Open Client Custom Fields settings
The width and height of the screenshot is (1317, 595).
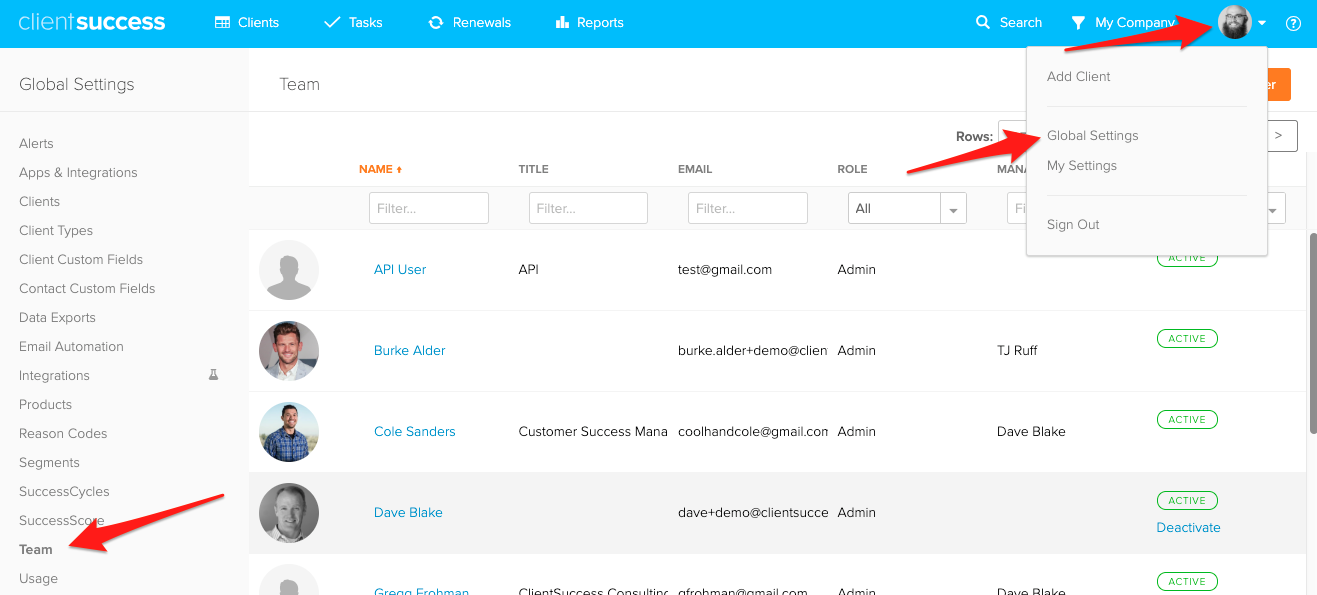81,259
